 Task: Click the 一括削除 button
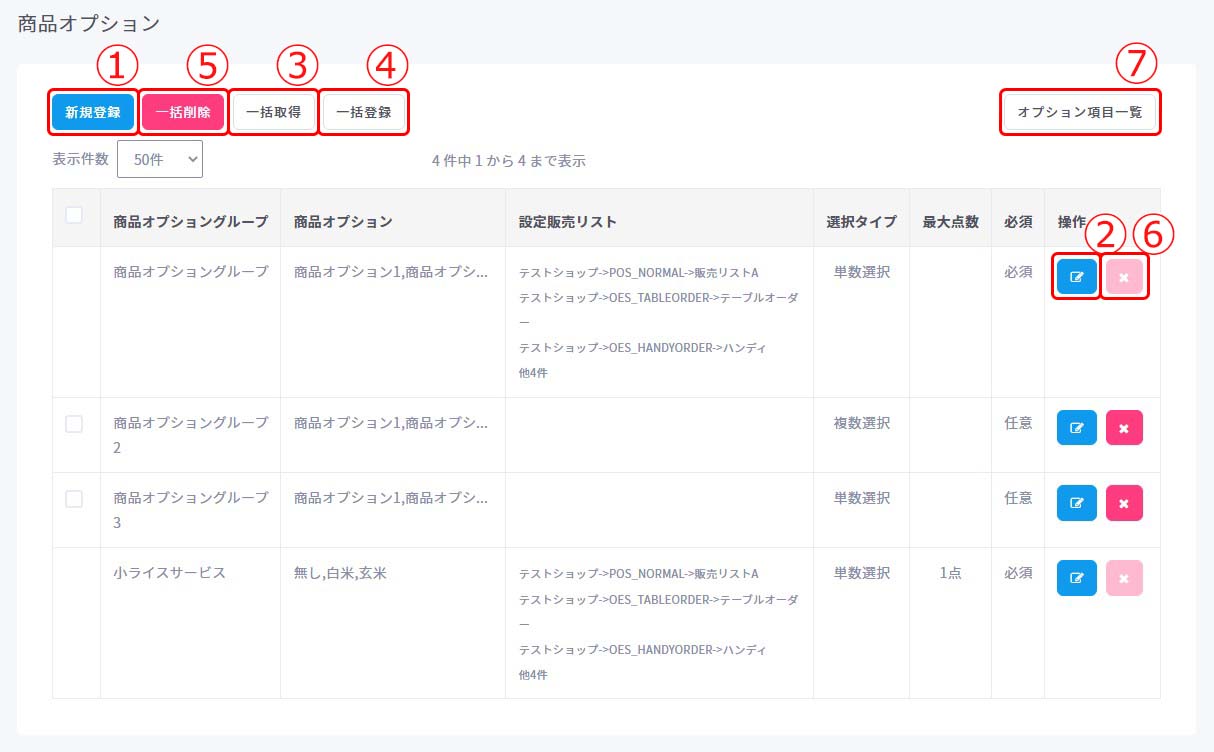click(x=183, y=112)
